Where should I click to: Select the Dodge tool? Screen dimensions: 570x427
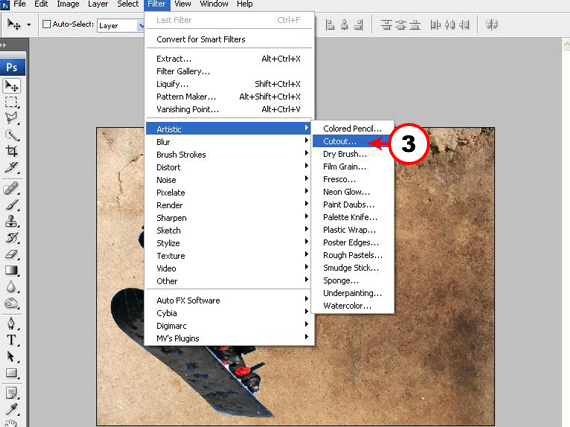point(11,303)
